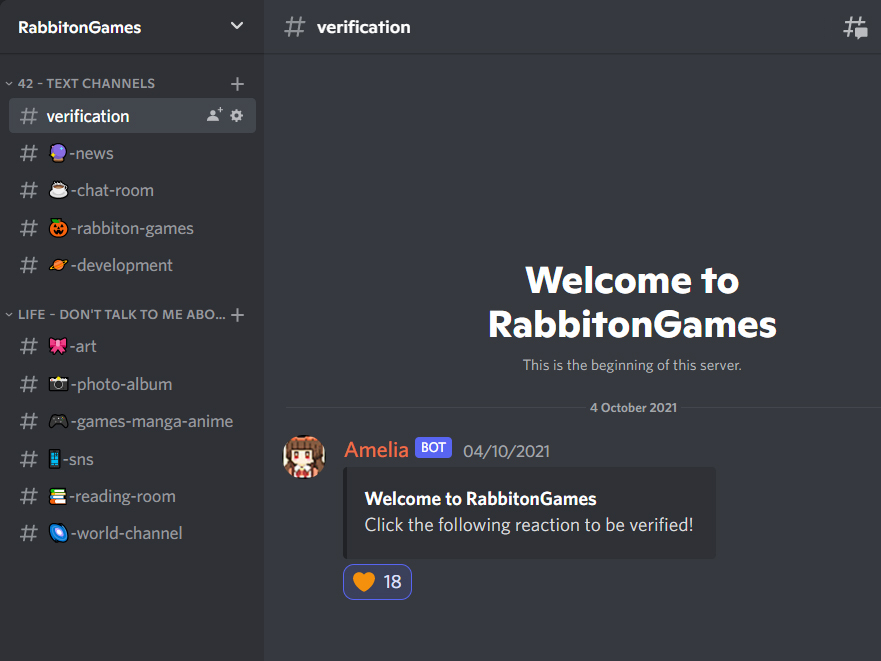The height and width of the screenshot is (661, 881).
Task: Click the BOT tag beside Amelia
Action: [x=433, y=448]
